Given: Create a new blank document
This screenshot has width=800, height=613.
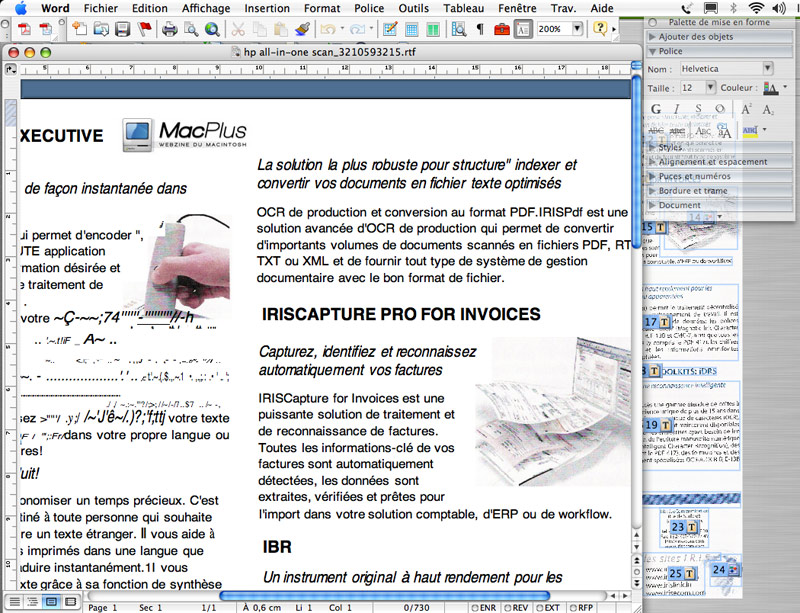Looking at the screenshot, I should point(79,29).
